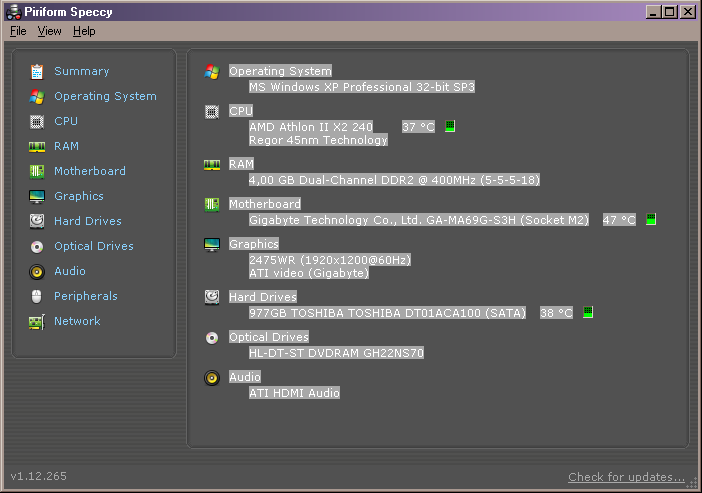Click the Peripherals mouse icon in sidebar

coord(37,296)
